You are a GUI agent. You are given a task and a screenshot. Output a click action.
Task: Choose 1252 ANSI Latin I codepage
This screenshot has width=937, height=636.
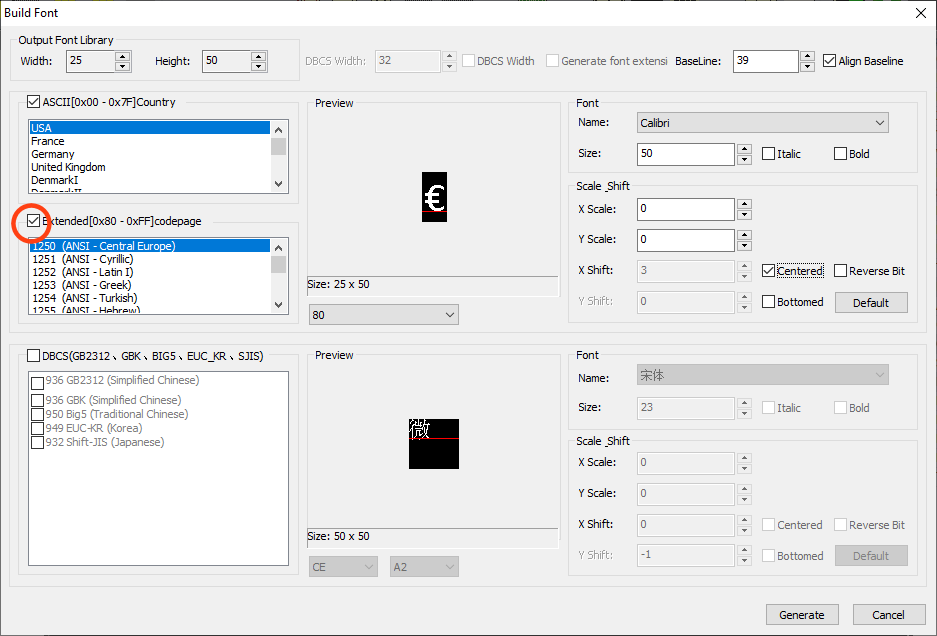click(82, 272)
